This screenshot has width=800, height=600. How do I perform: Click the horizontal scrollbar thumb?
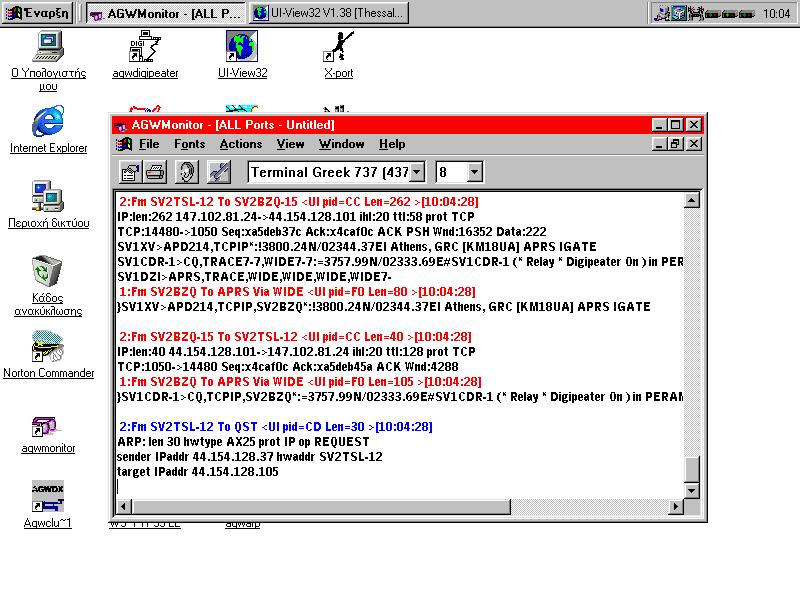click(321, 507)
